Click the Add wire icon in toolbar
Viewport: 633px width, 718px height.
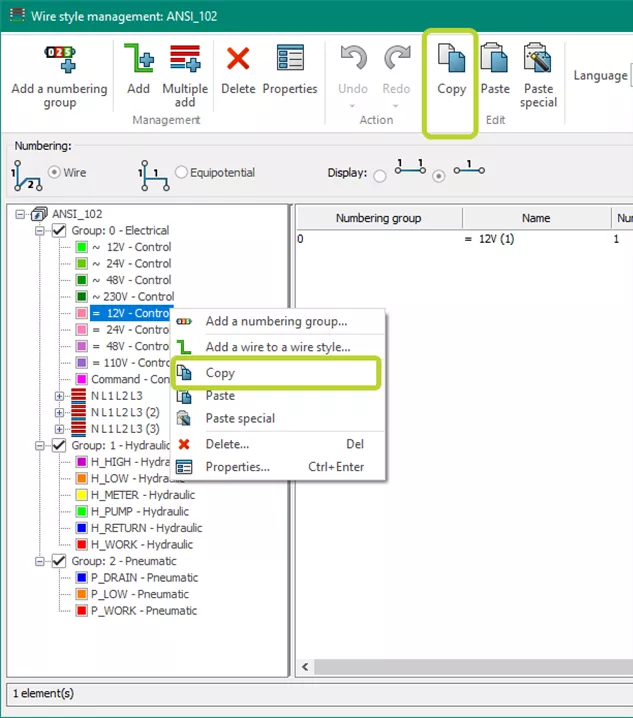pyautogui.click(x=139, y=60)
